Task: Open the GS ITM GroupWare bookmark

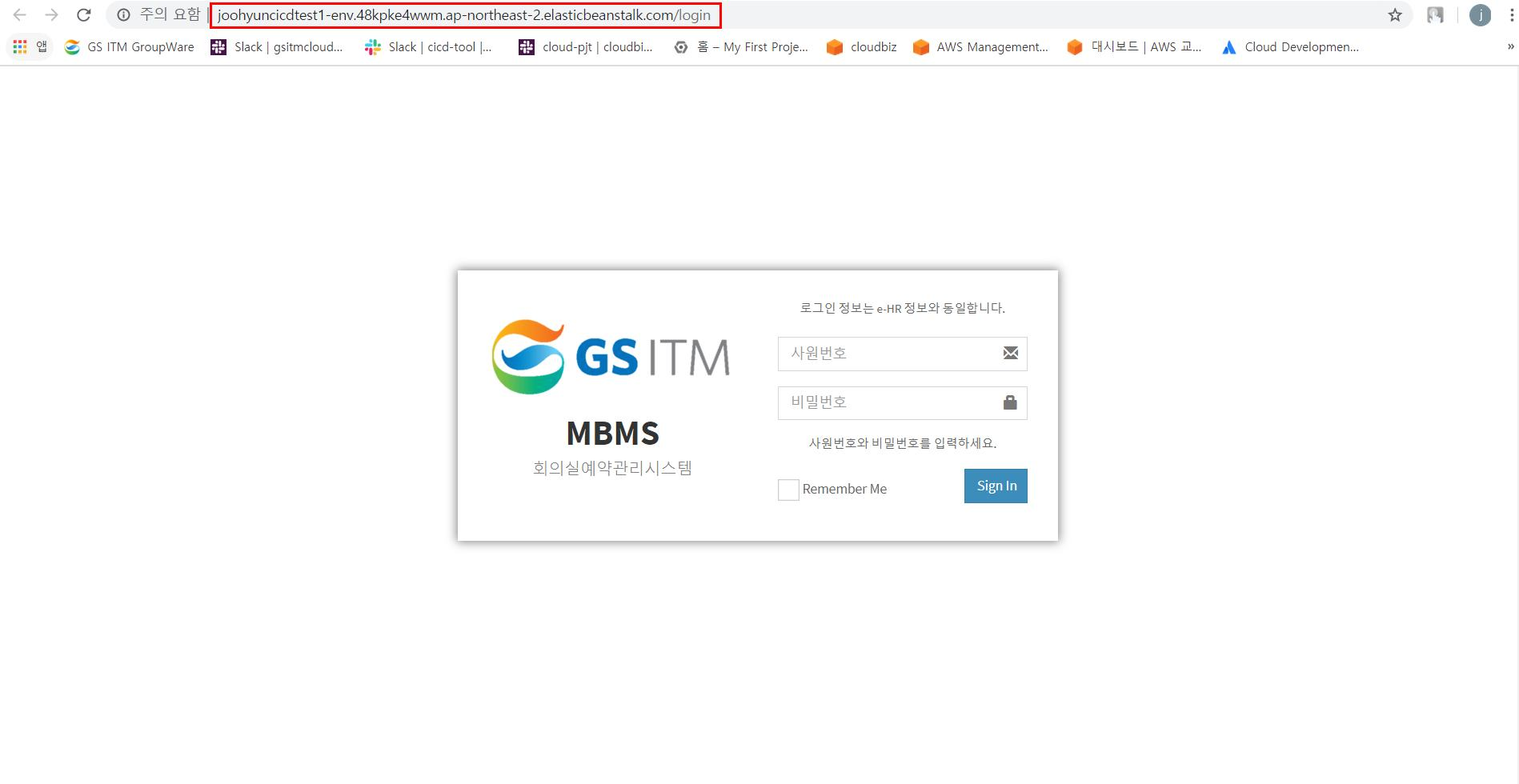Action: pyautogui.click(x=130, y=47)
